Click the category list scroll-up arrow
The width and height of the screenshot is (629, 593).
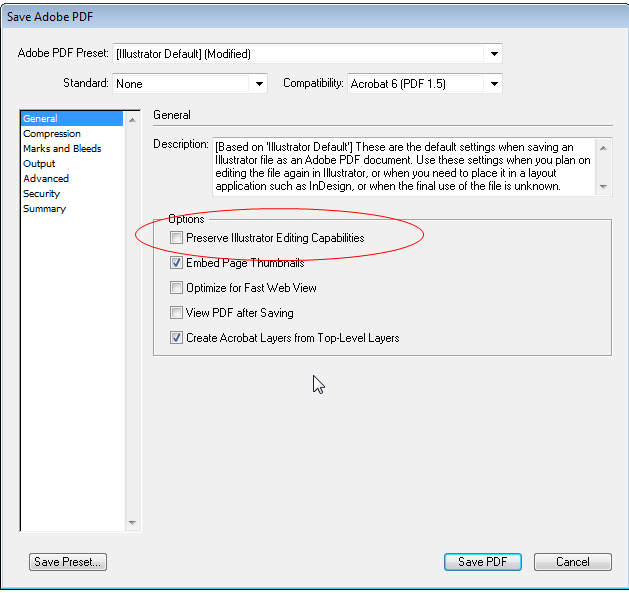[132, 120]
